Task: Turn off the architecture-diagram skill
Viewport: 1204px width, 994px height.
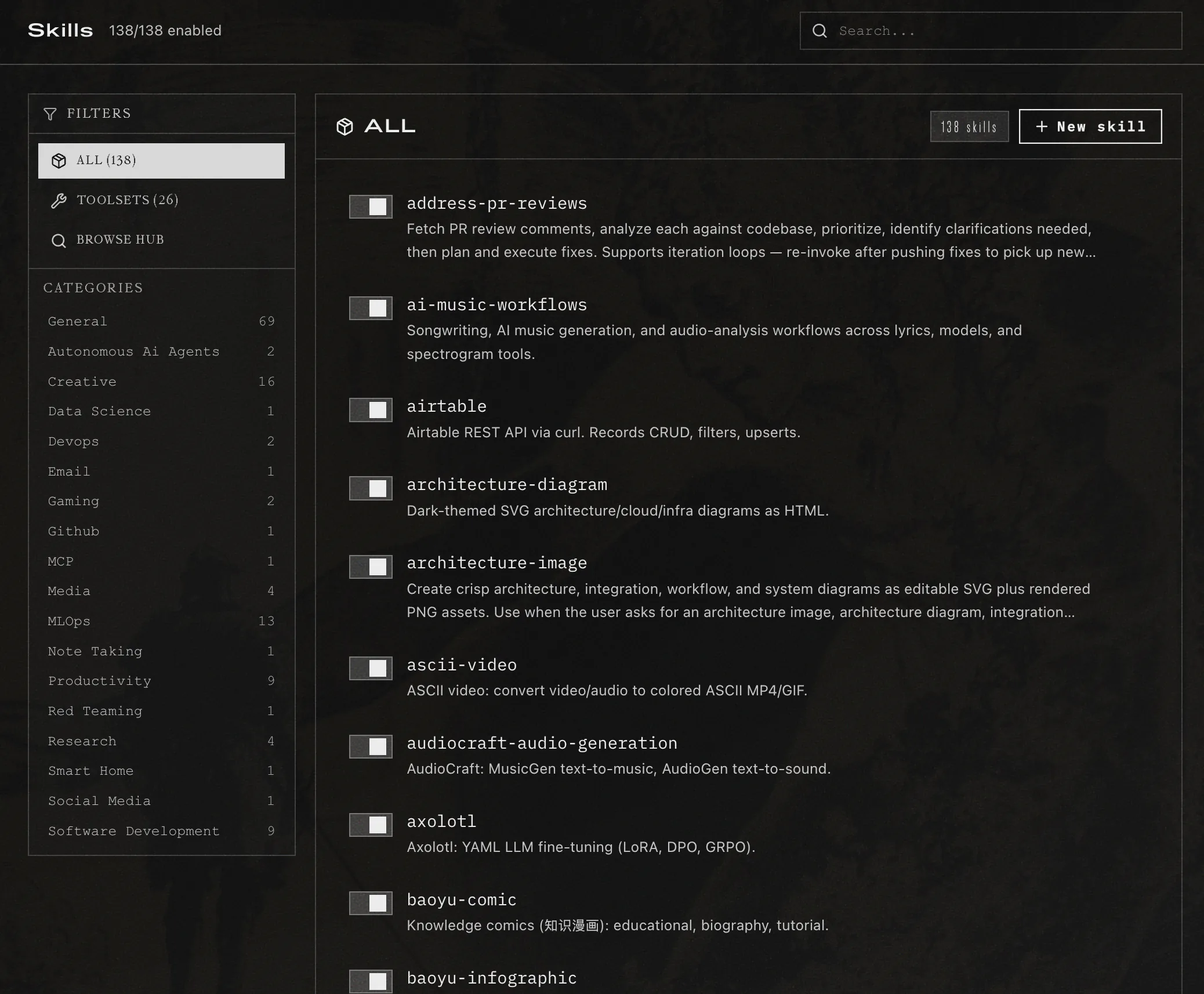Action: [x=371, y=488]
